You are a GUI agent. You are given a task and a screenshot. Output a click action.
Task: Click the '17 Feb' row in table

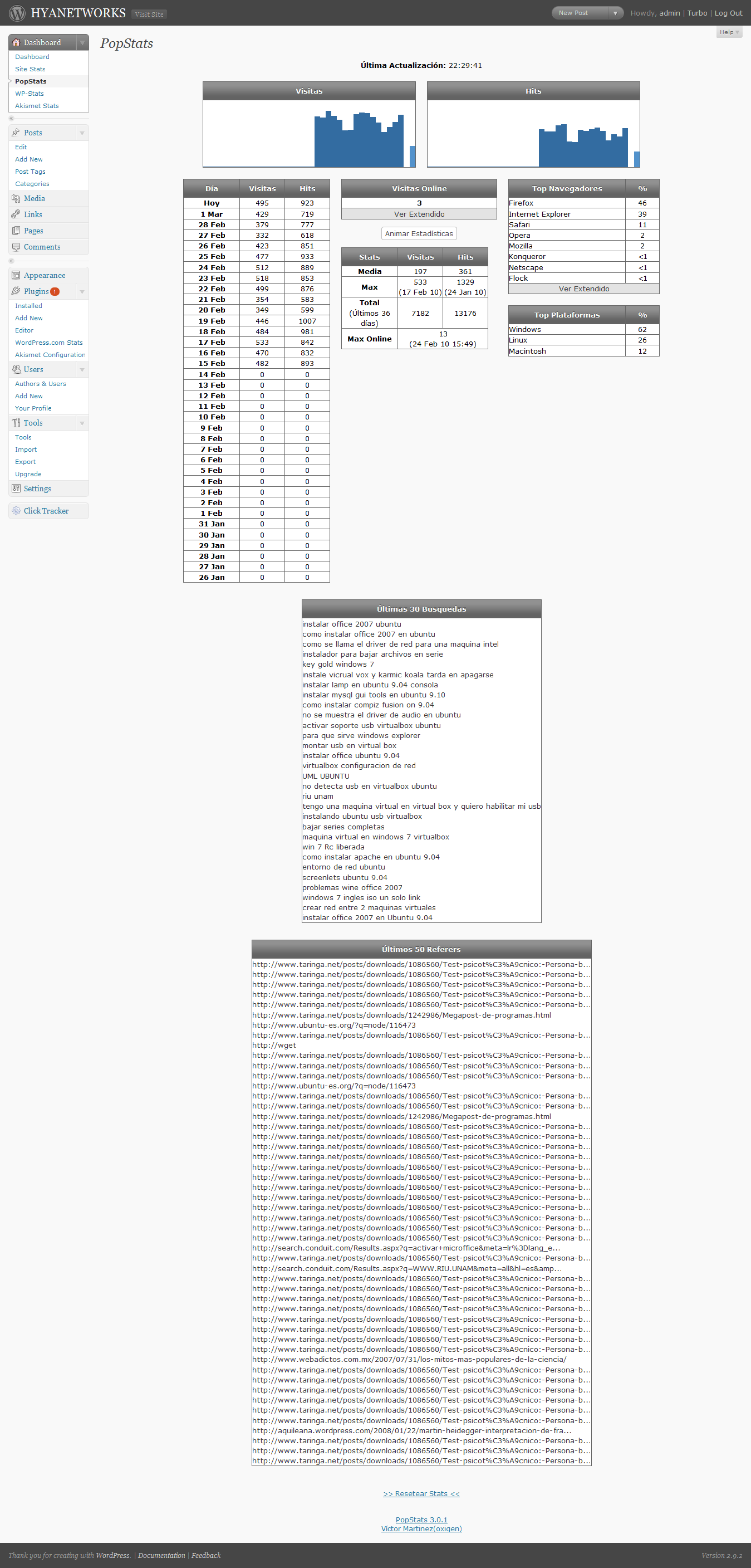[256, 342]
